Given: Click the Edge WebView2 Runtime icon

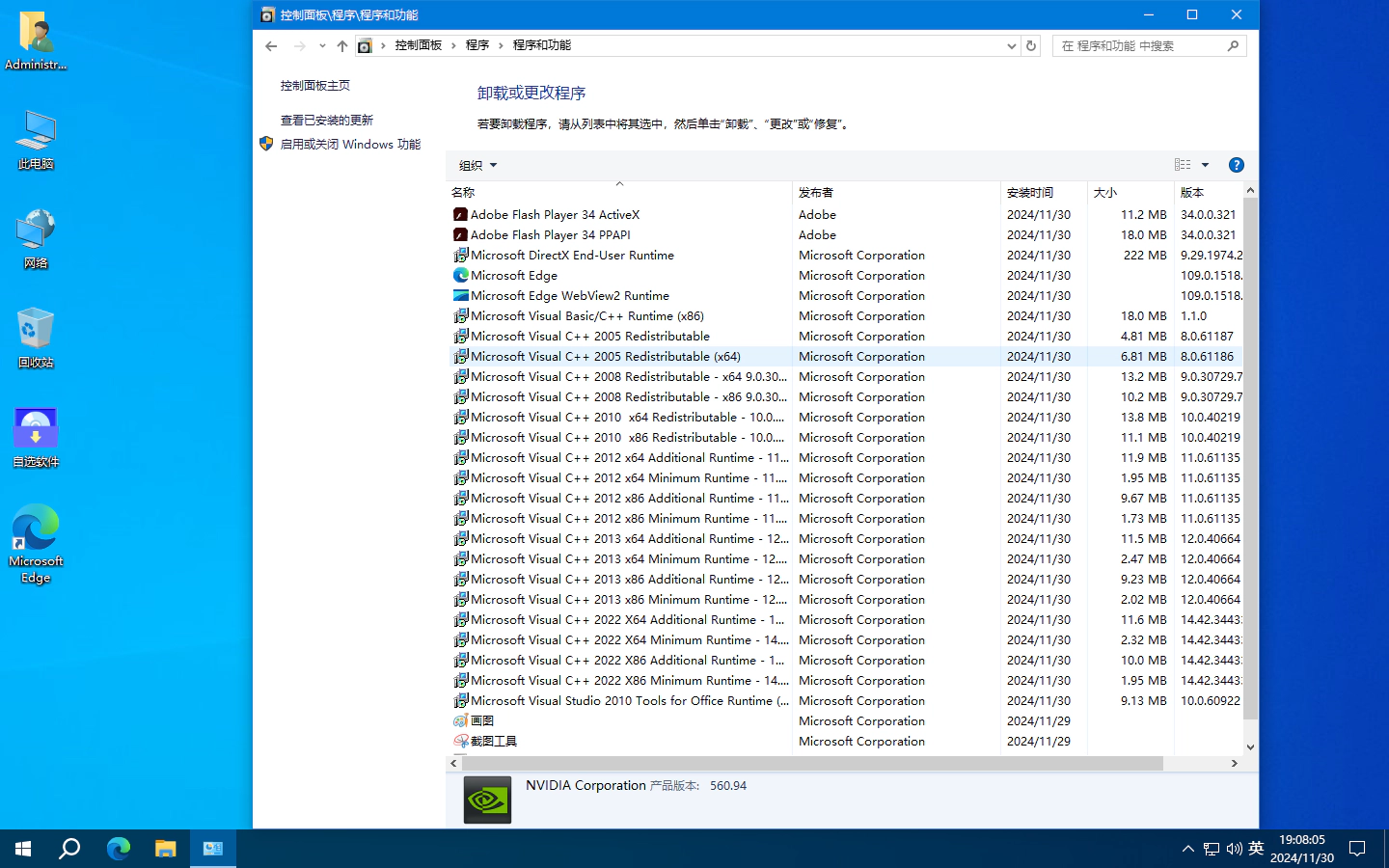Looking at the screenshot, I should point(461,296).
